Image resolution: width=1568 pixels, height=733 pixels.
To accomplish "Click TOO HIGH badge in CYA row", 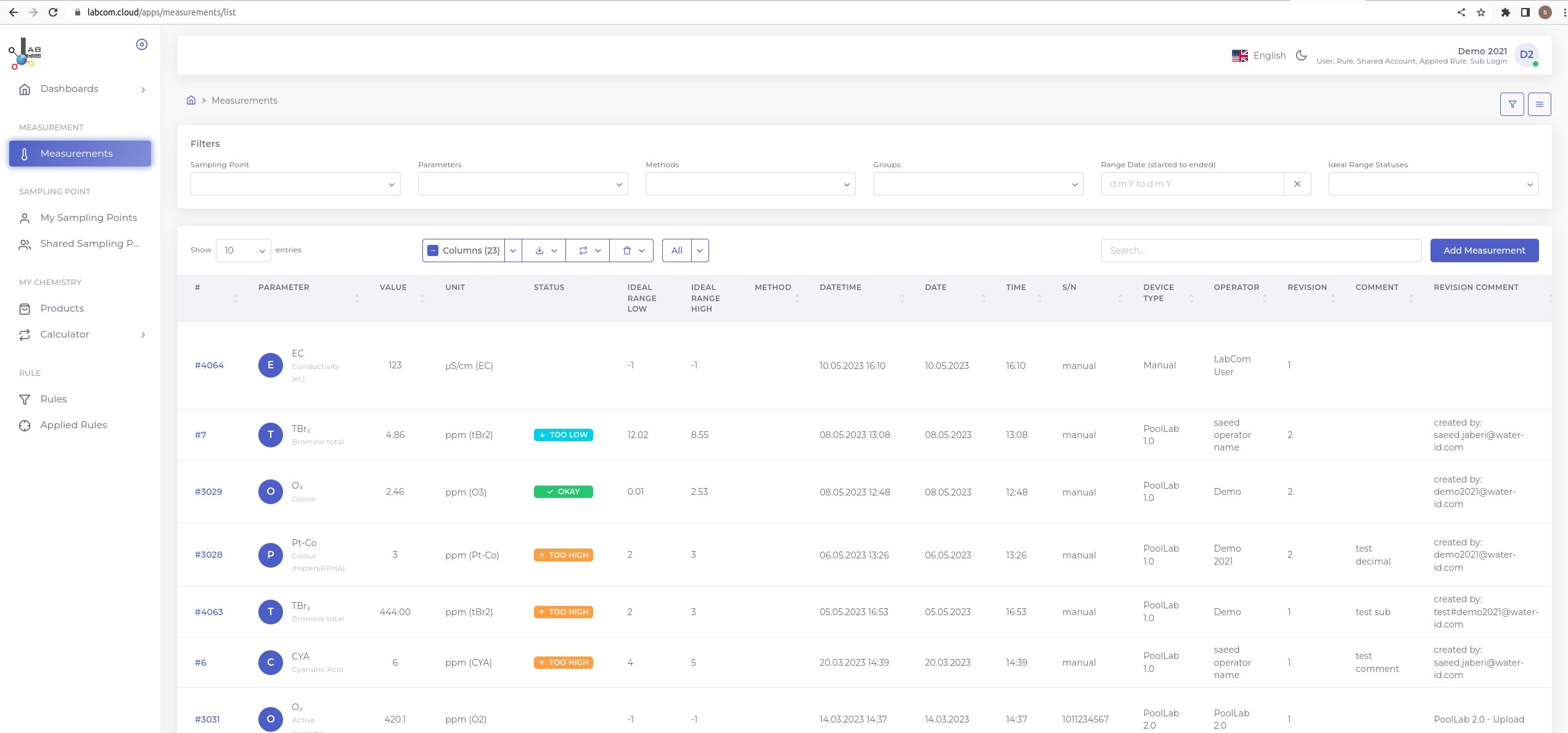I will click(x=564, y=663).
